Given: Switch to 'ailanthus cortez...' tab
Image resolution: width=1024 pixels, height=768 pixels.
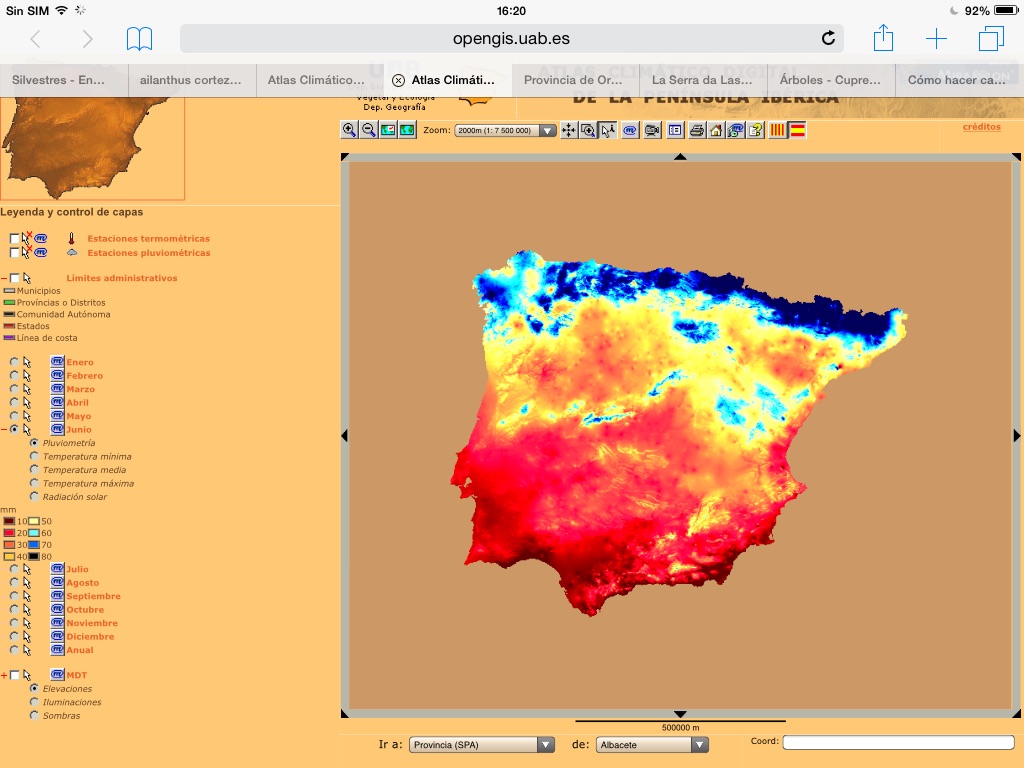Looking at the screenshot, I should coord(192,80).
